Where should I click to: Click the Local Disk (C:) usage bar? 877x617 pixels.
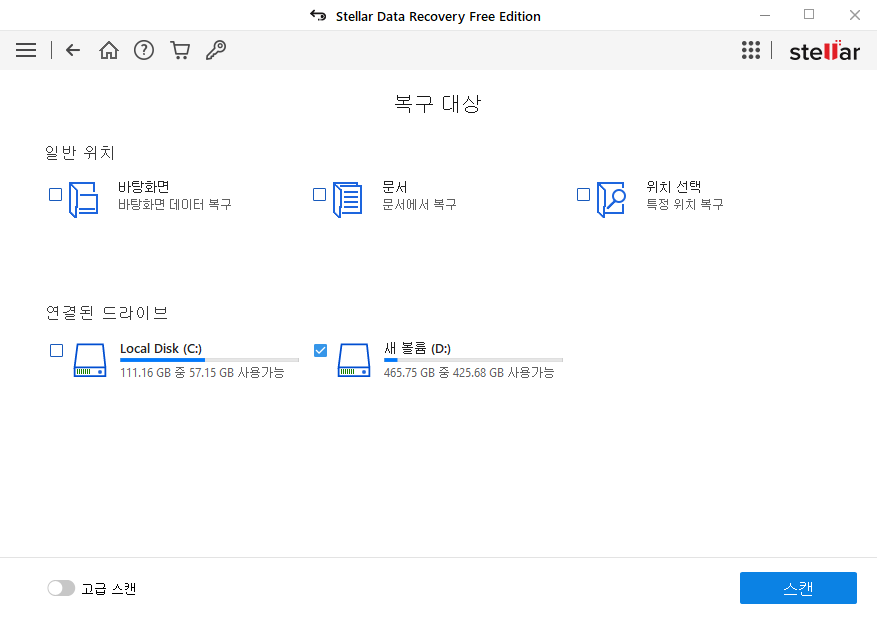pyautogui.click(x=209, y=362)
